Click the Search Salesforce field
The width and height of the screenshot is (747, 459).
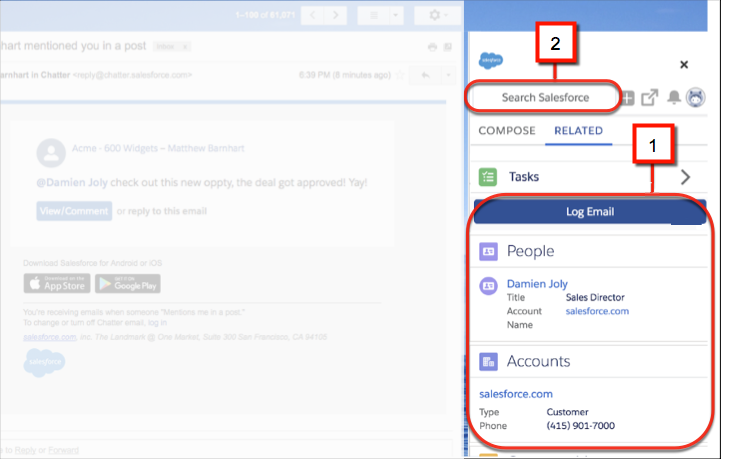(x=545, y=97)
